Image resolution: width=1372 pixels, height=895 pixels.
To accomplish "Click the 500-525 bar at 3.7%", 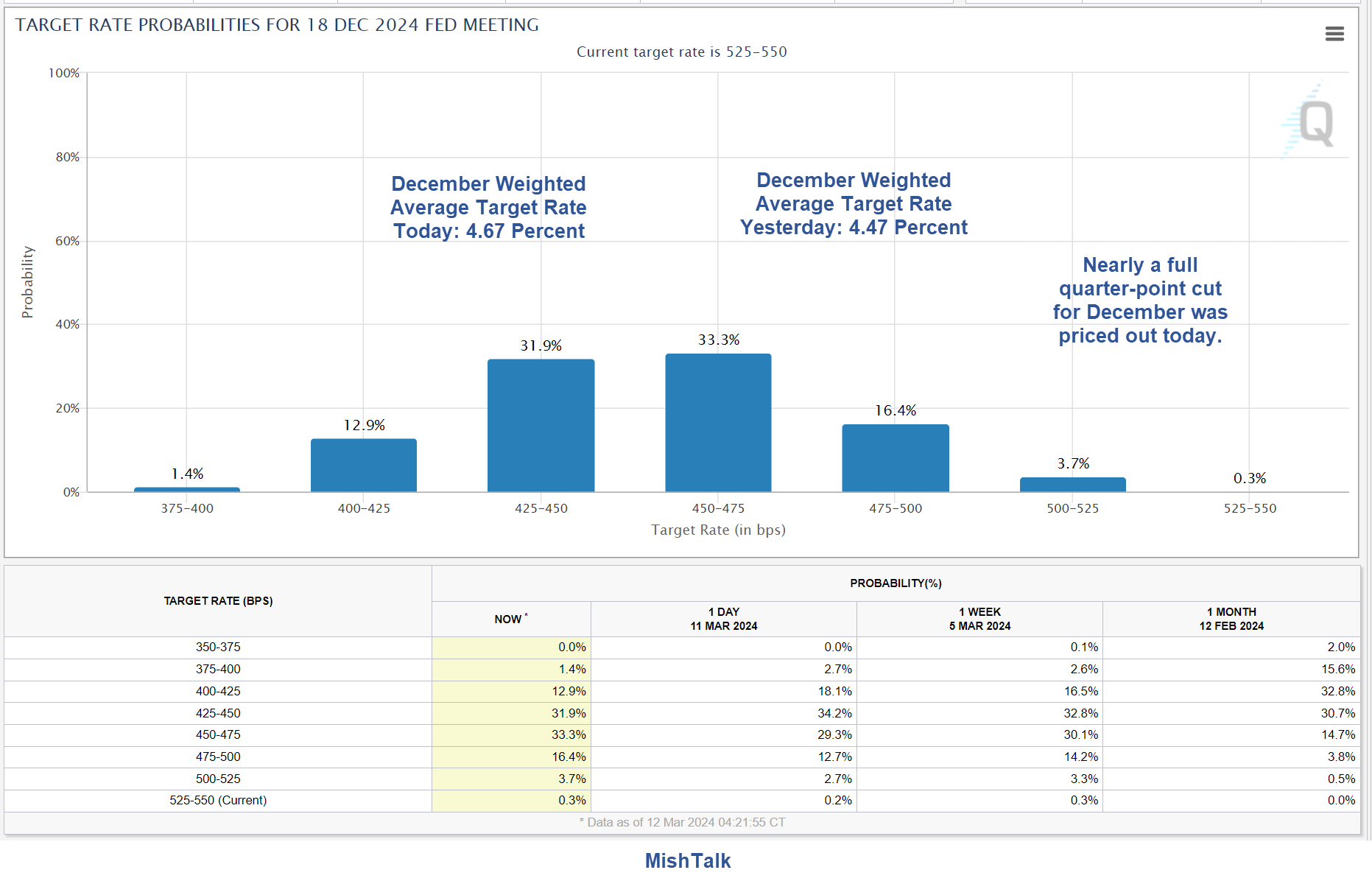I will click(x=1072, y=485).
